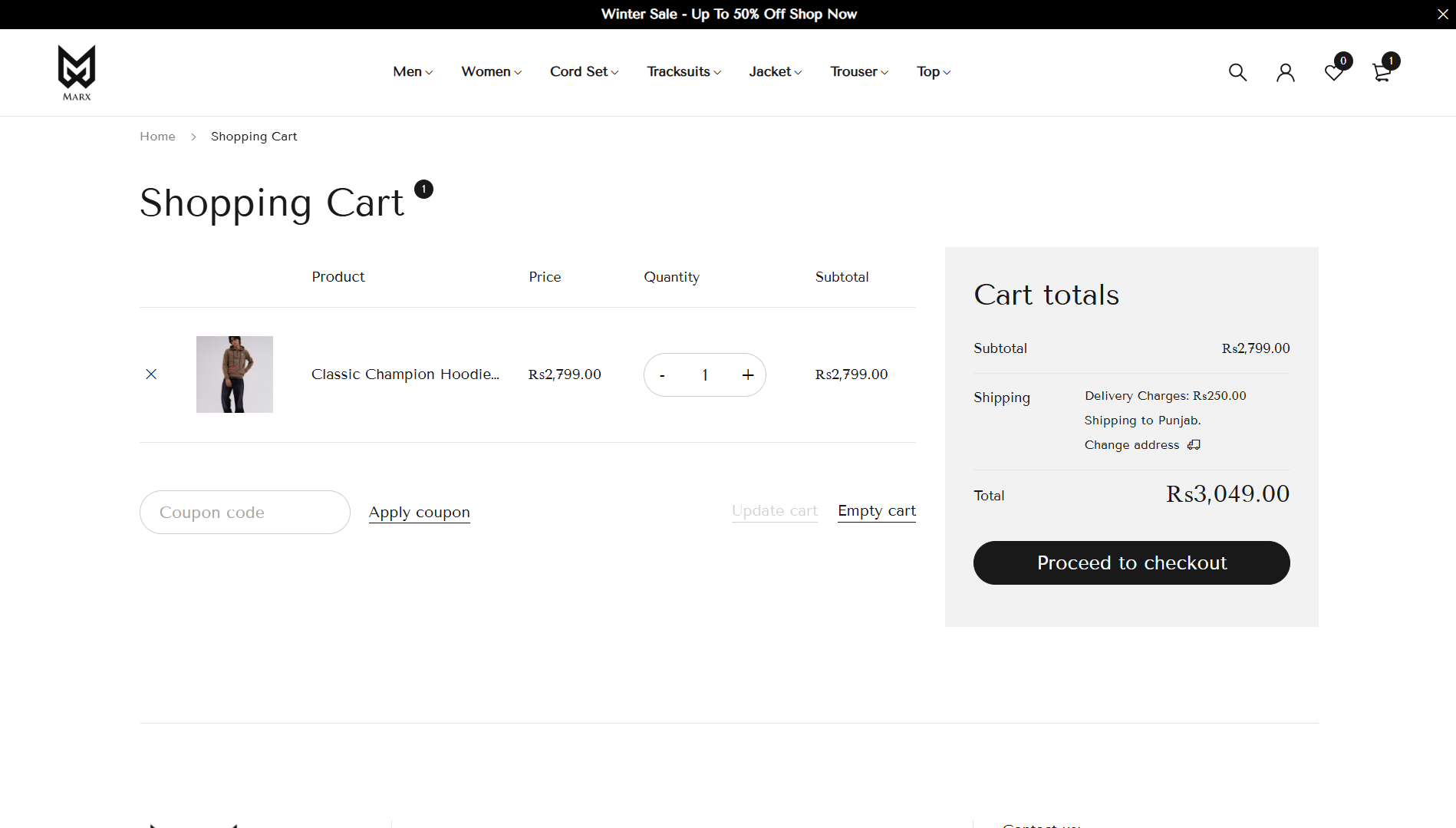The height and width of the screenshot is (828, 1456).
Task: Remove Classic Champion Hoodie from cart
Action: (x=151, y=374)
